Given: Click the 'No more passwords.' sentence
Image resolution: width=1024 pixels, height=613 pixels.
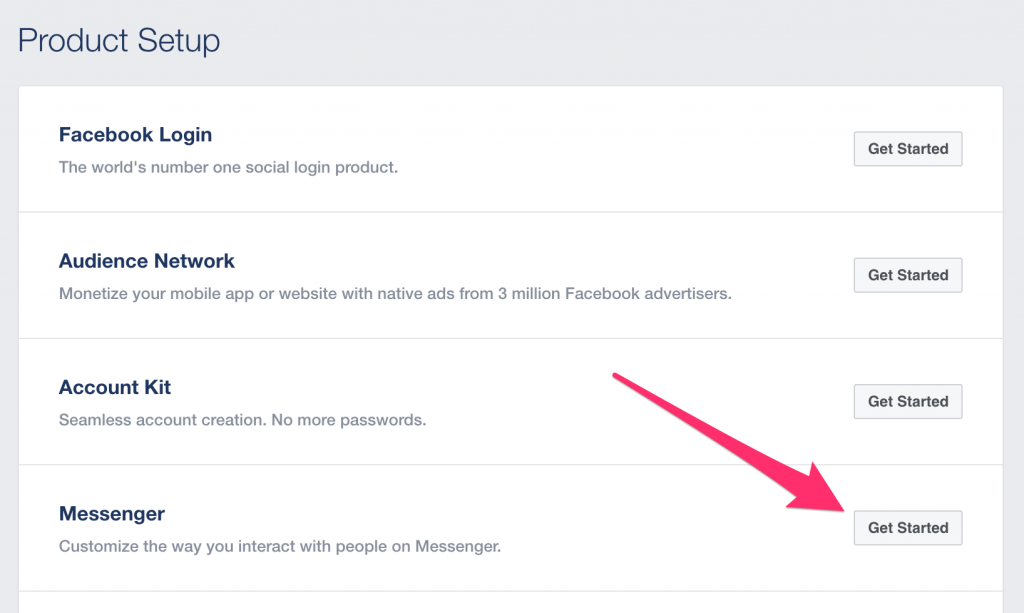Looking at the screenshot, I should [349, 420].
